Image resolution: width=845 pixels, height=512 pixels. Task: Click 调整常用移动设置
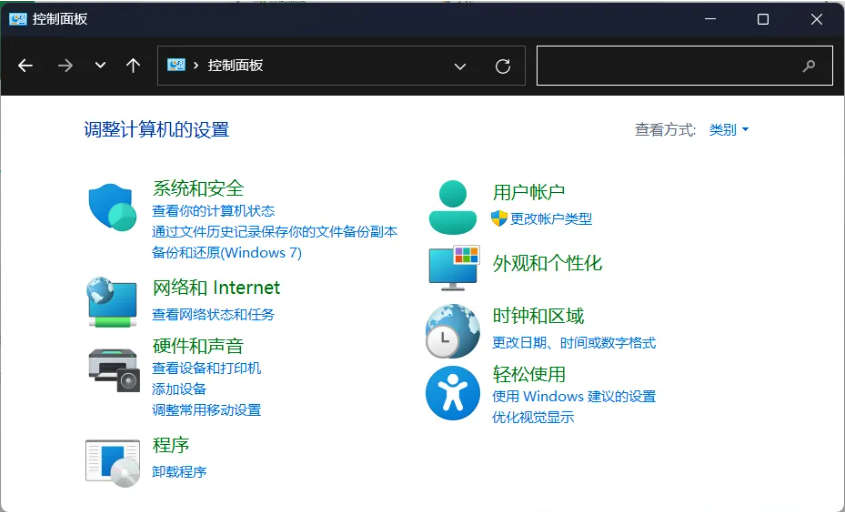pyautogui.click(x=206, y=410)
